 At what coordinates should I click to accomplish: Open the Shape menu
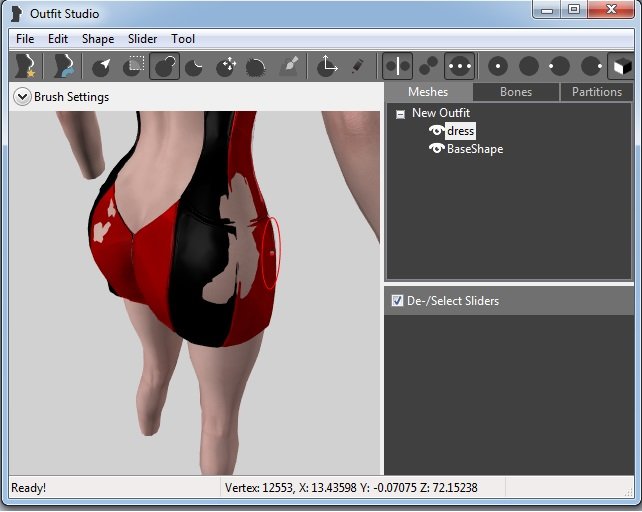click(98, 39)
